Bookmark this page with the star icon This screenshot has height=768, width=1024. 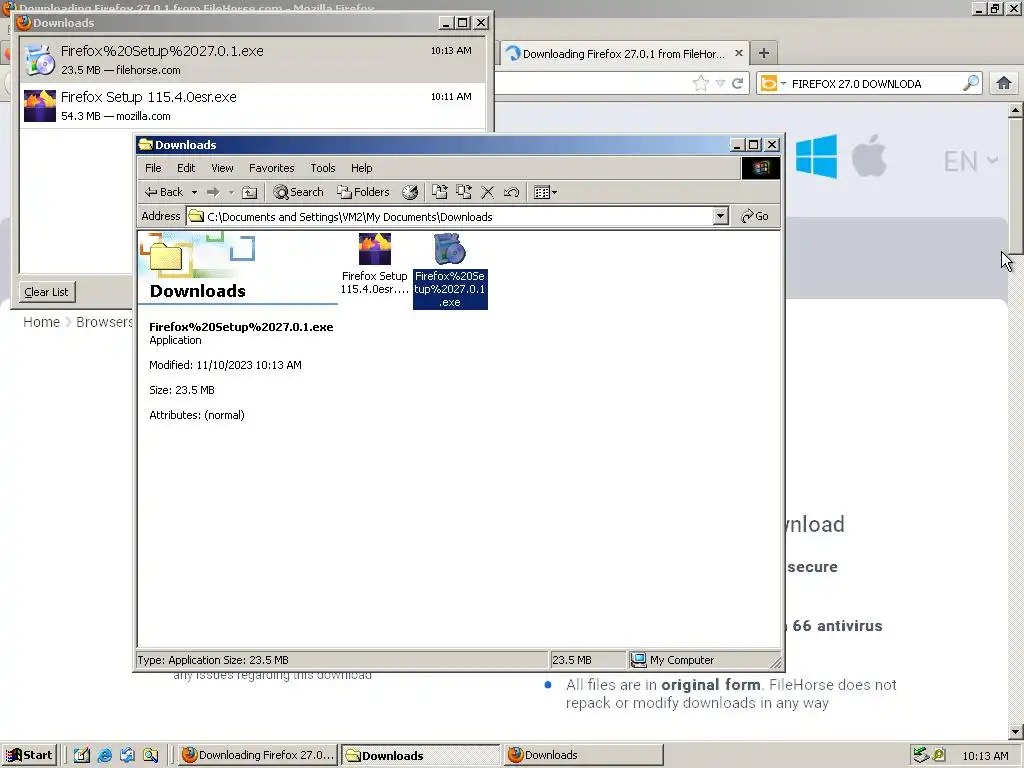point(700,83)
